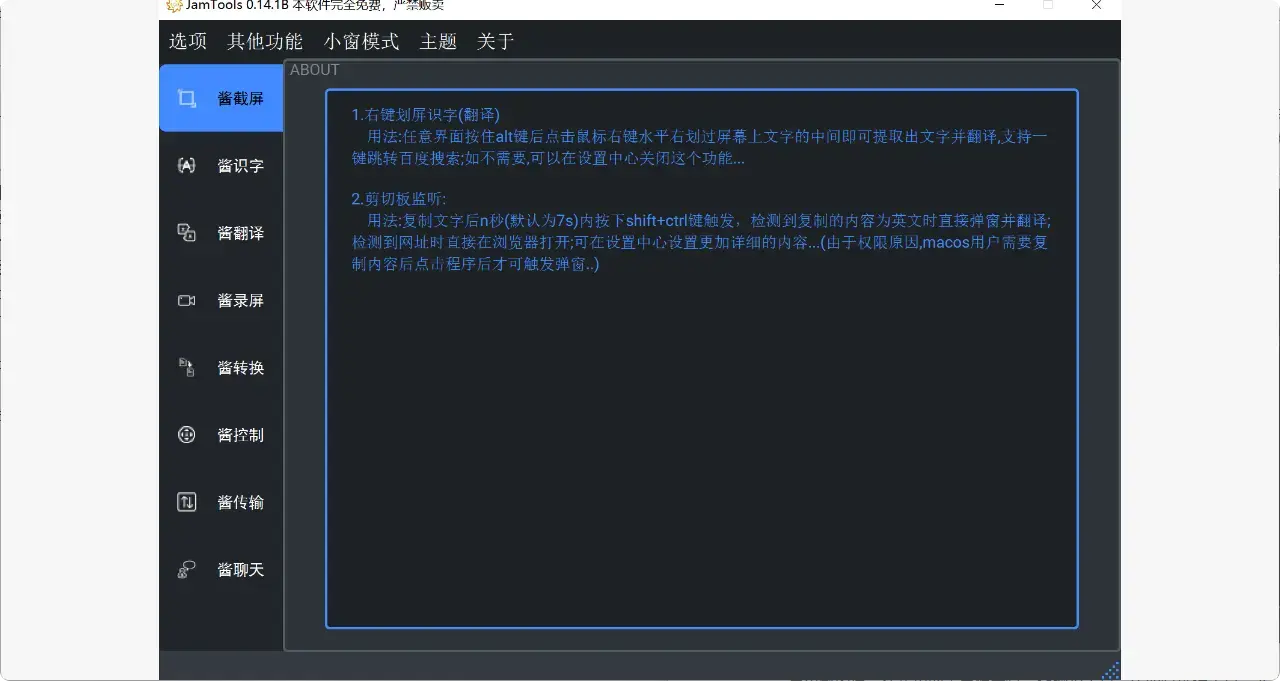The width and height of the screenshot is (1280, 681).
Task: Click the resize grip at bottom-right corner
Action: tap(1110, 670)
